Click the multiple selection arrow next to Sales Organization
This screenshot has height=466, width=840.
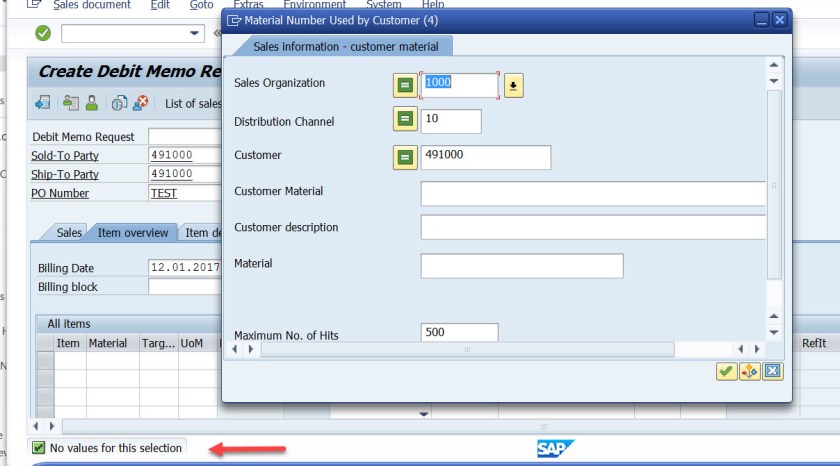pos(513,86)
